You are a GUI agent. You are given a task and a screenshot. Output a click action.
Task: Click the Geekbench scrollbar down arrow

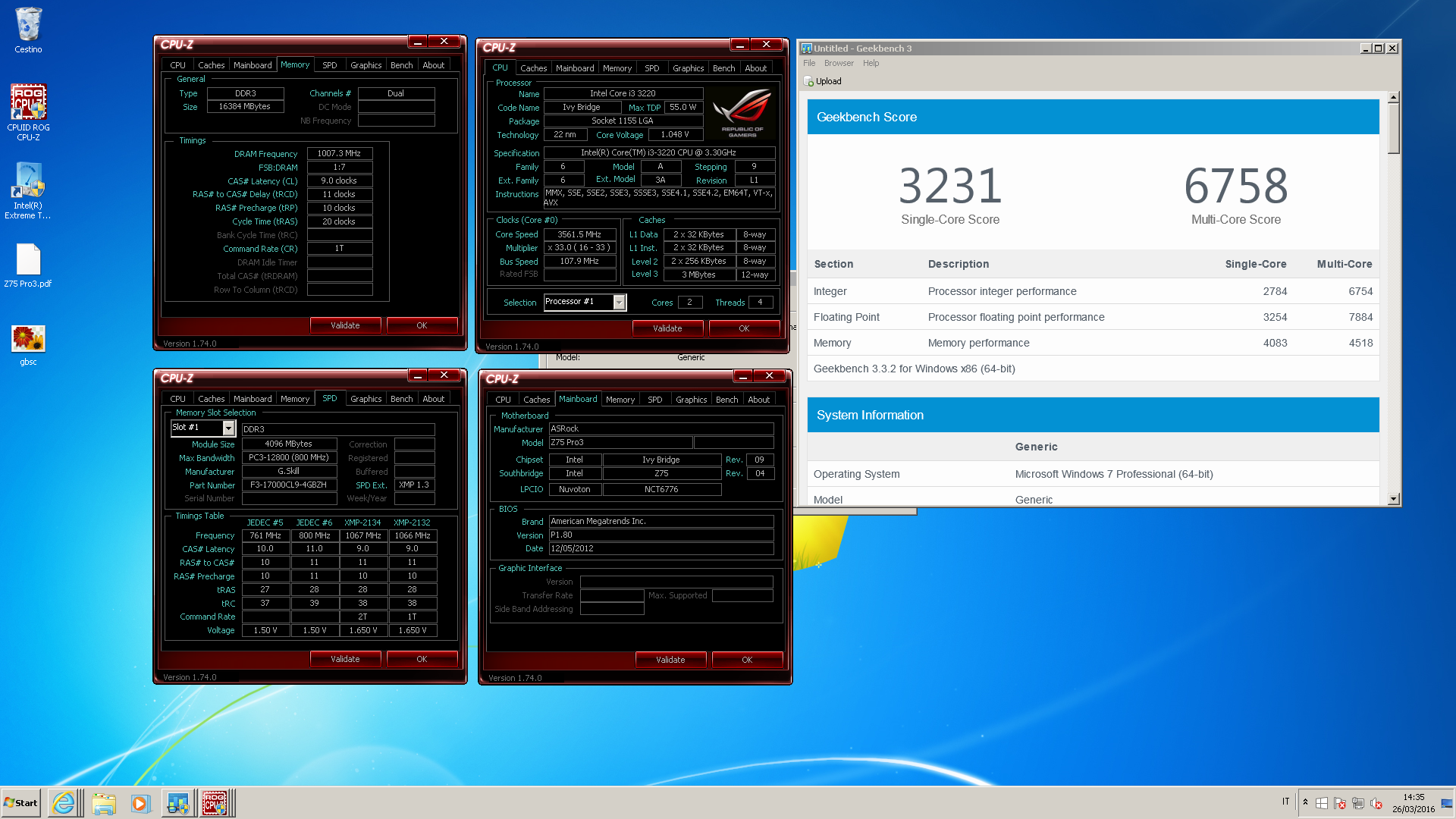(x=1393, y=499)
